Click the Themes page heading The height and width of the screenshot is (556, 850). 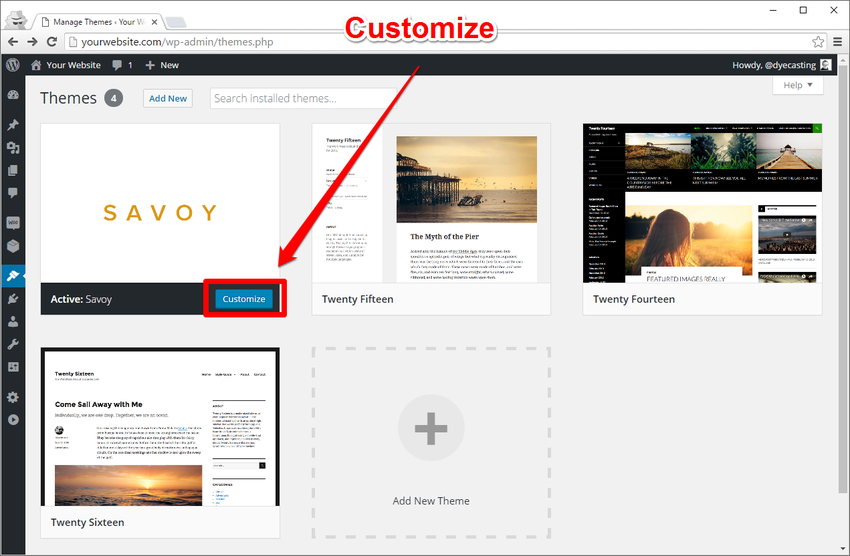tap(68, 98)
